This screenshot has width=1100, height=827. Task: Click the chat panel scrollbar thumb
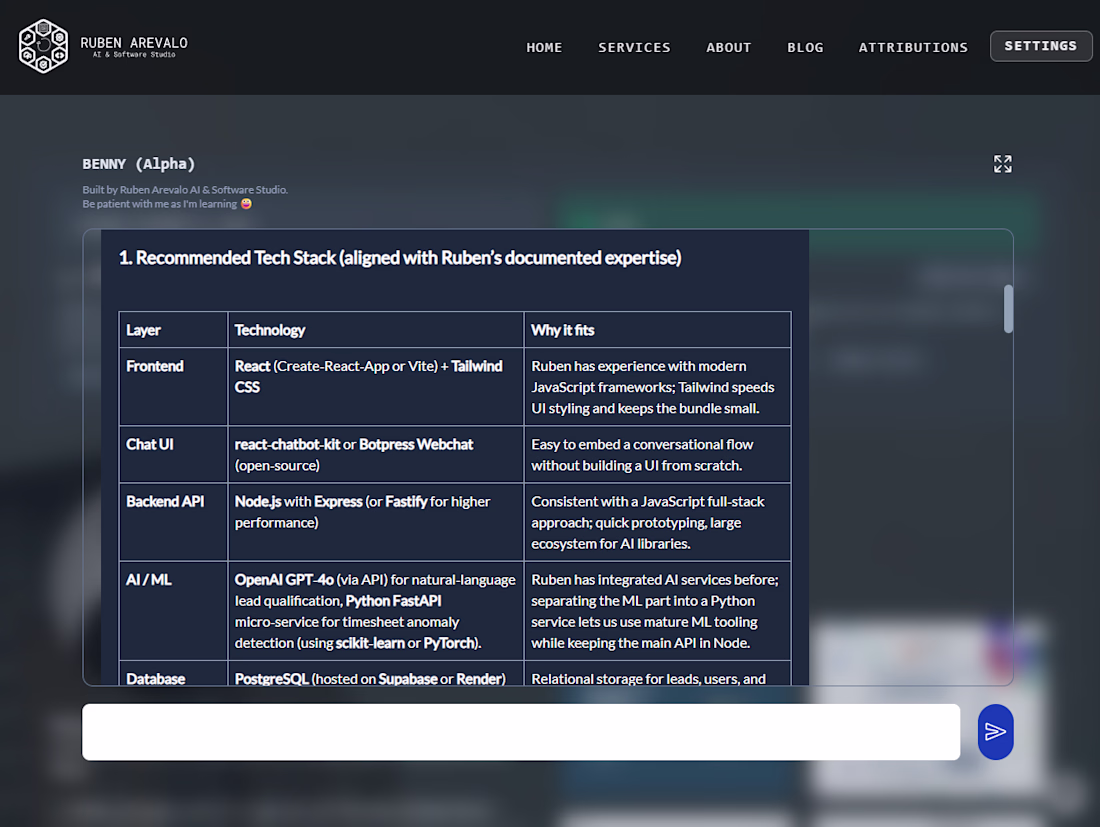coord(1008,309)
